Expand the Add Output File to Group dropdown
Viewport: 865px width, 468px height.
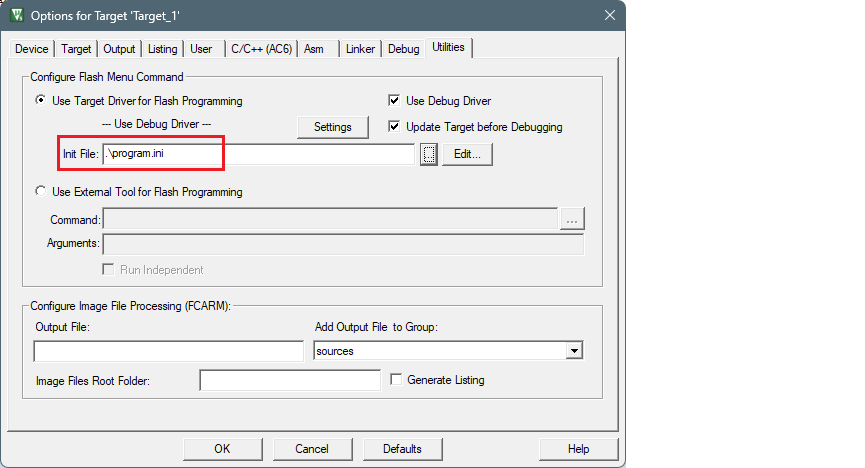tap(573, 351)
